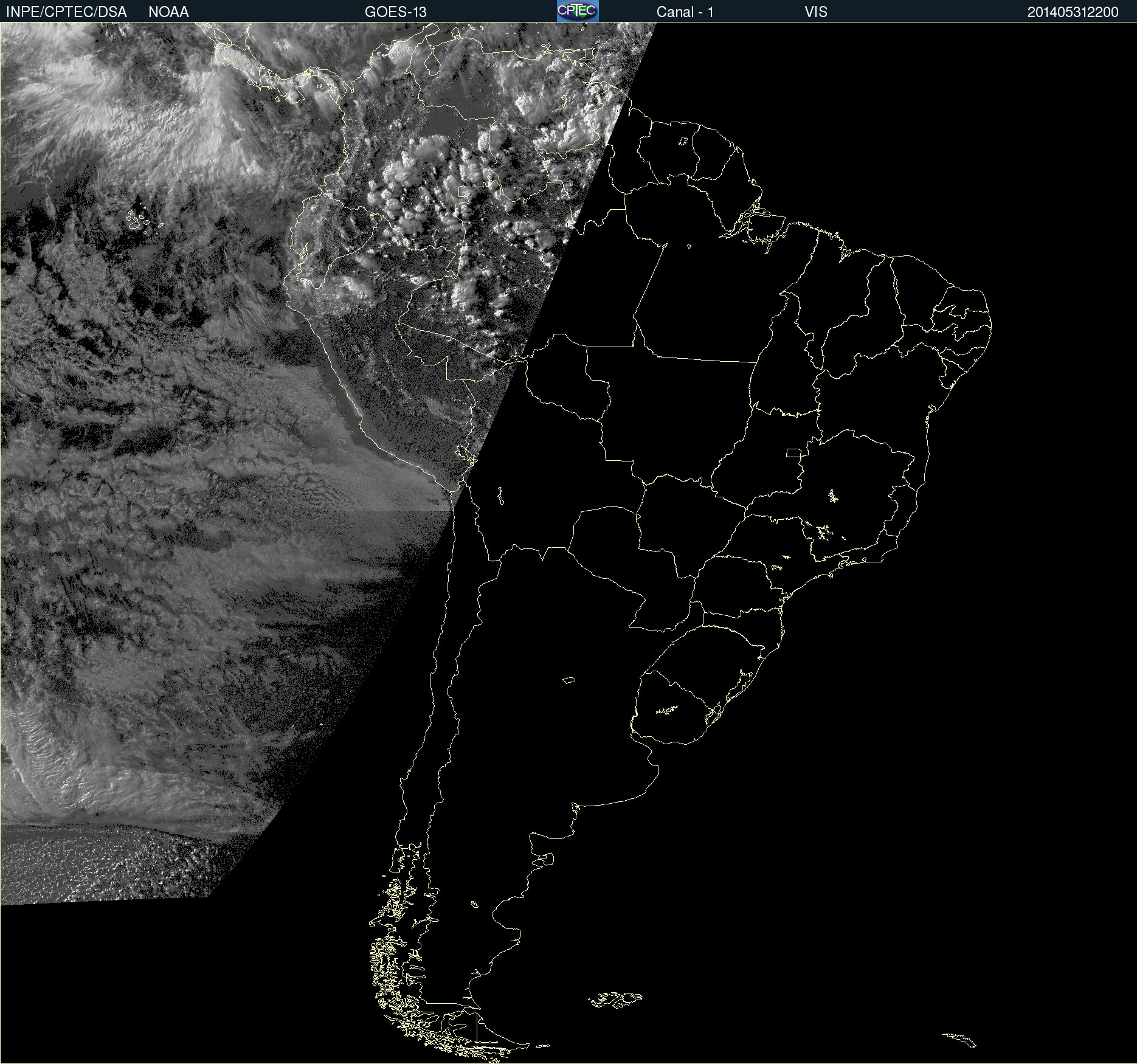Click the 'Canal - 1' channel label
The width and height of the screenshot is (1137, 1064).
(x=685, y=12)
